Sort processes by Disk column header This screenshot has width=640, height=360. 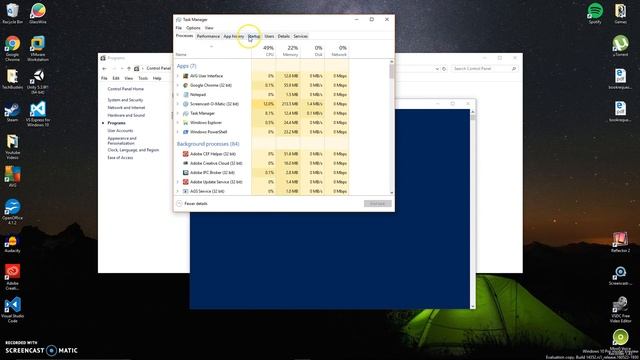313,51
